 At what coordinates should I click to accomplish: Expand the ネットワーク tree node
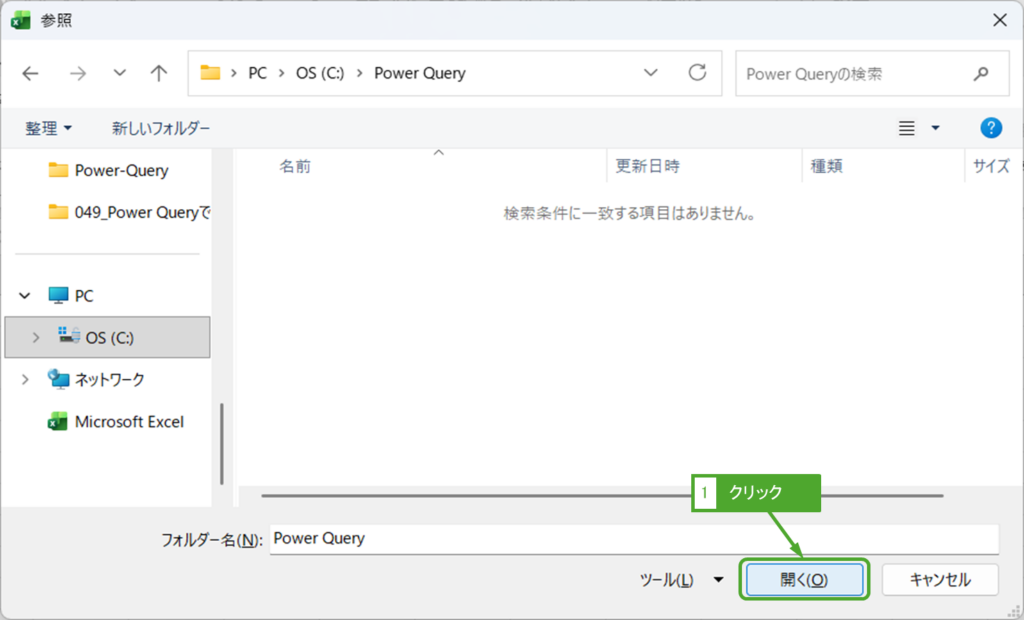click(x=25, y=380)
